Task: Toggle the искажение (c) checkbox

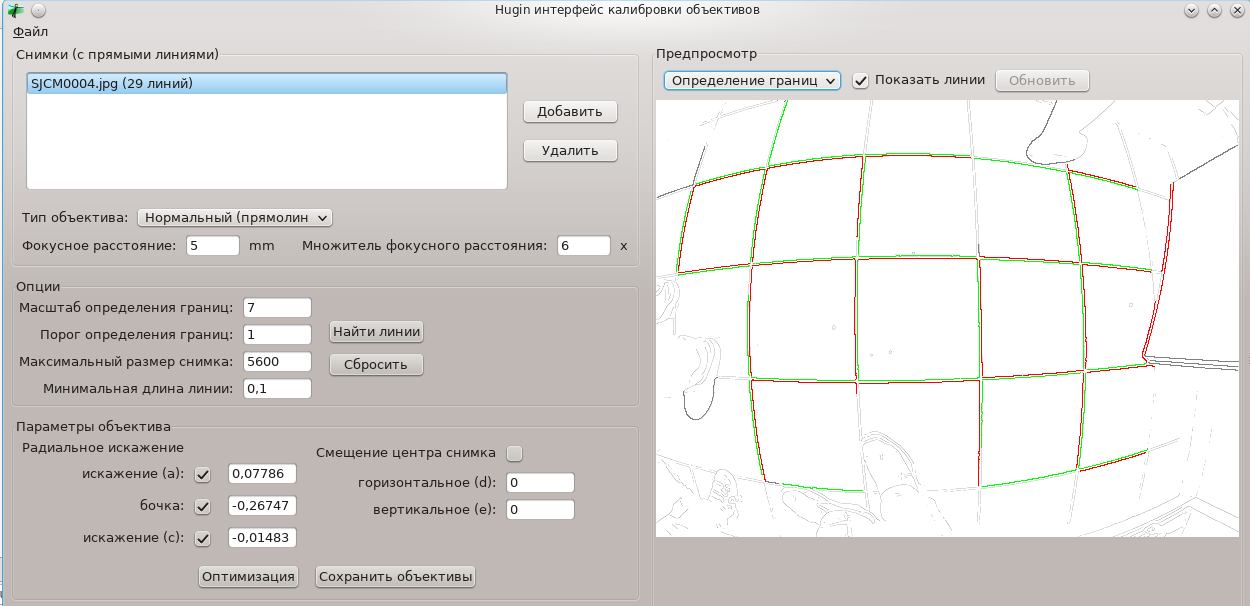Action: [203, 538]
